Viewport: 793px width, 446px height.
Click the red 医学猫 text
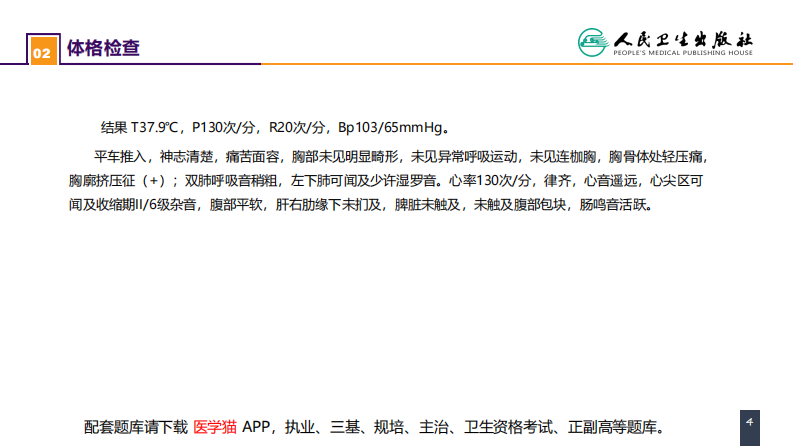(x=215, y=426)
